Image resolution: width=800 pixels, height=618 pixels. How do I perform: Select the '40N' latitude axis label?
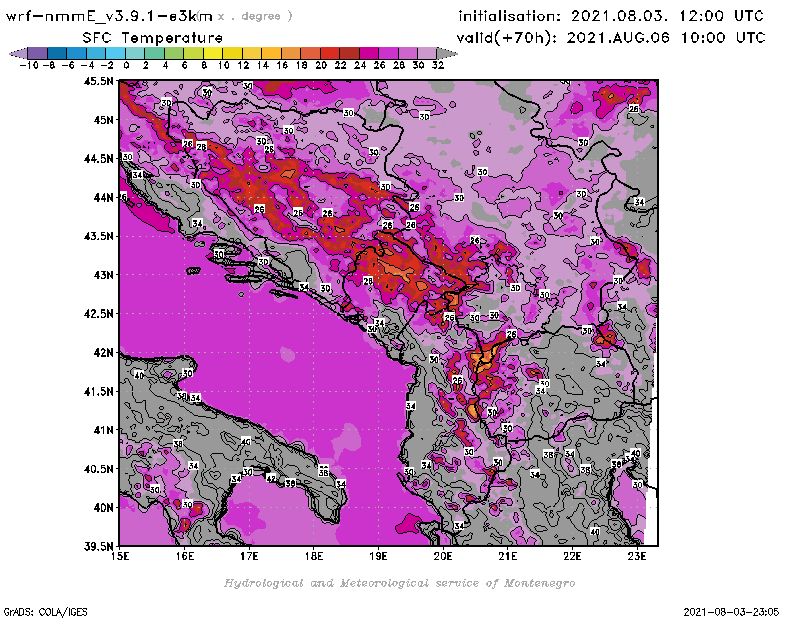[103, 508]
